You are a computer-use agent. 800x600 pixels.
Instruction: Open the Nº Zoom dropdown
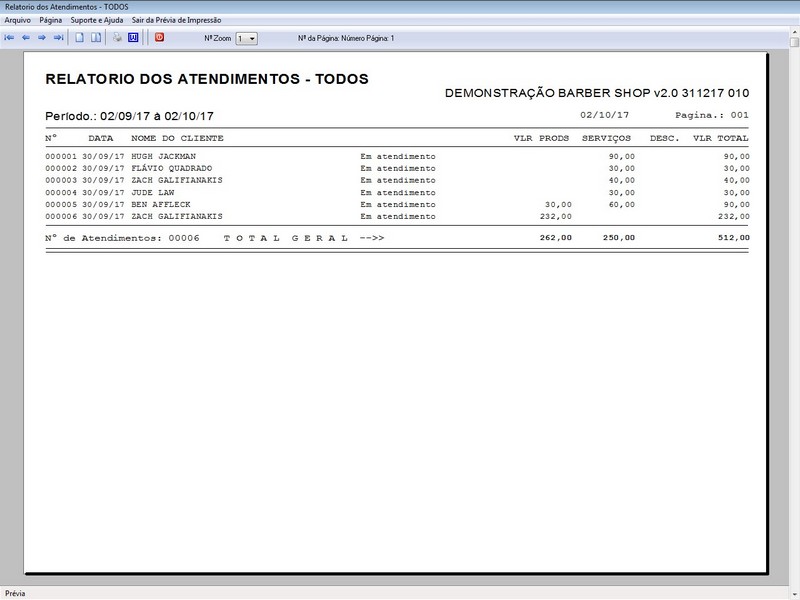coord(246,38)
